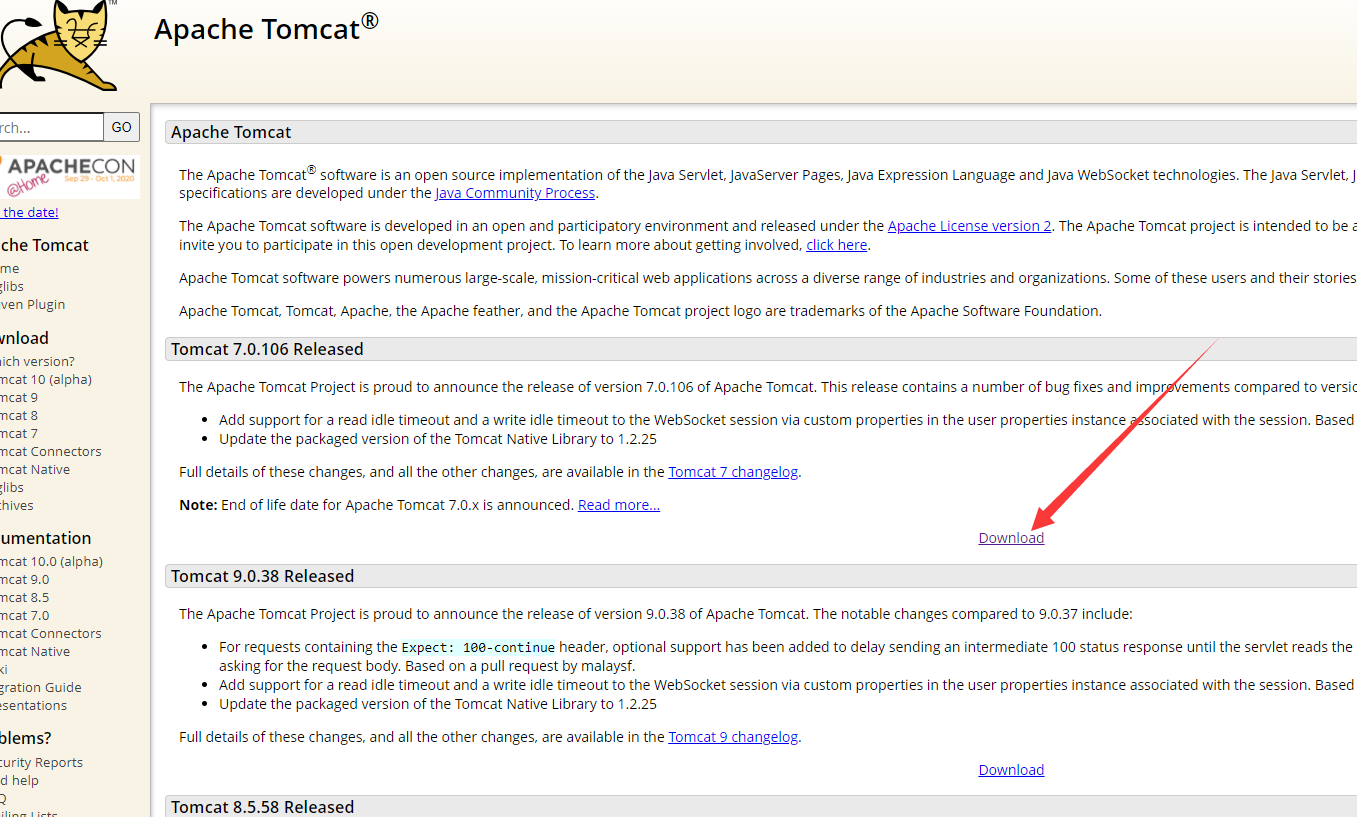Open Find help under Problems

(x=20, y=780)
